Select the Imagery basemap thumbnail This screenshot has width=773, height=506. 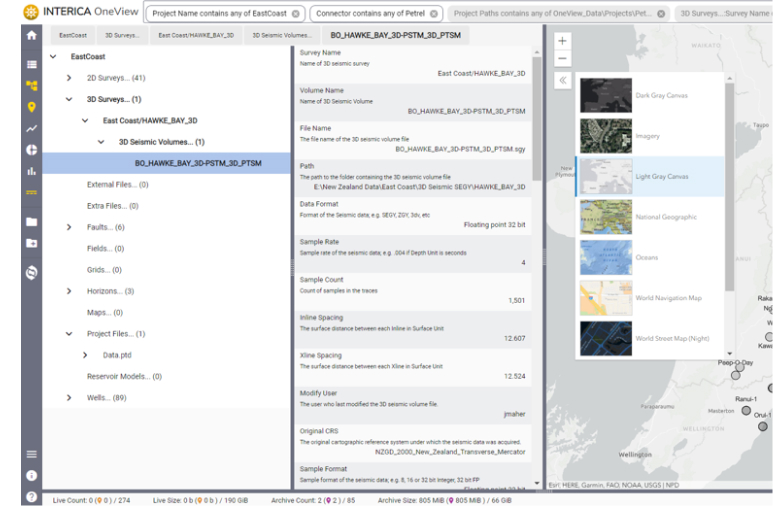coord(606,136)
